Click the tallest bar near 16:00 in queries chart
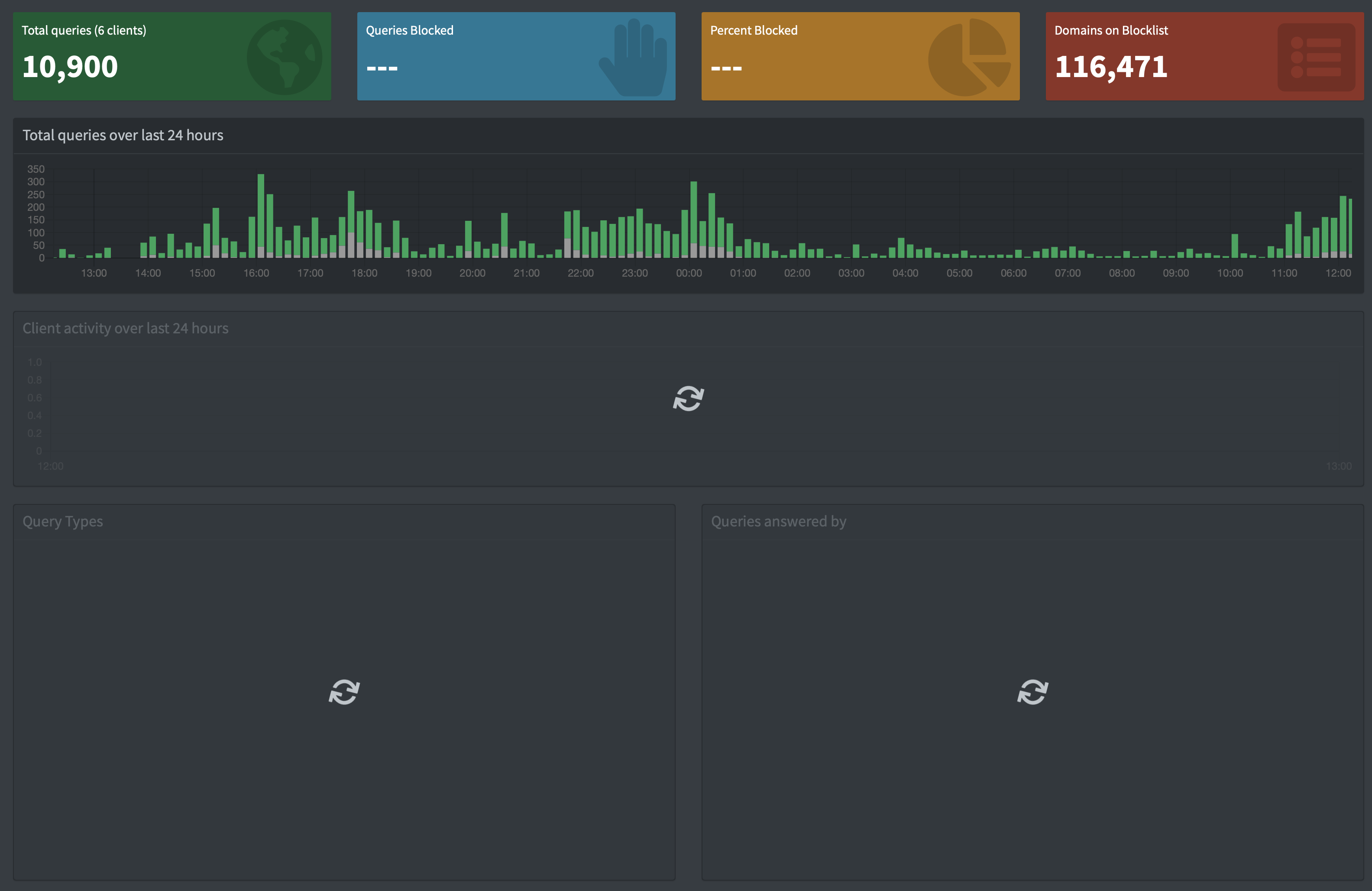 pyautogui.click(x=261, y=216)
